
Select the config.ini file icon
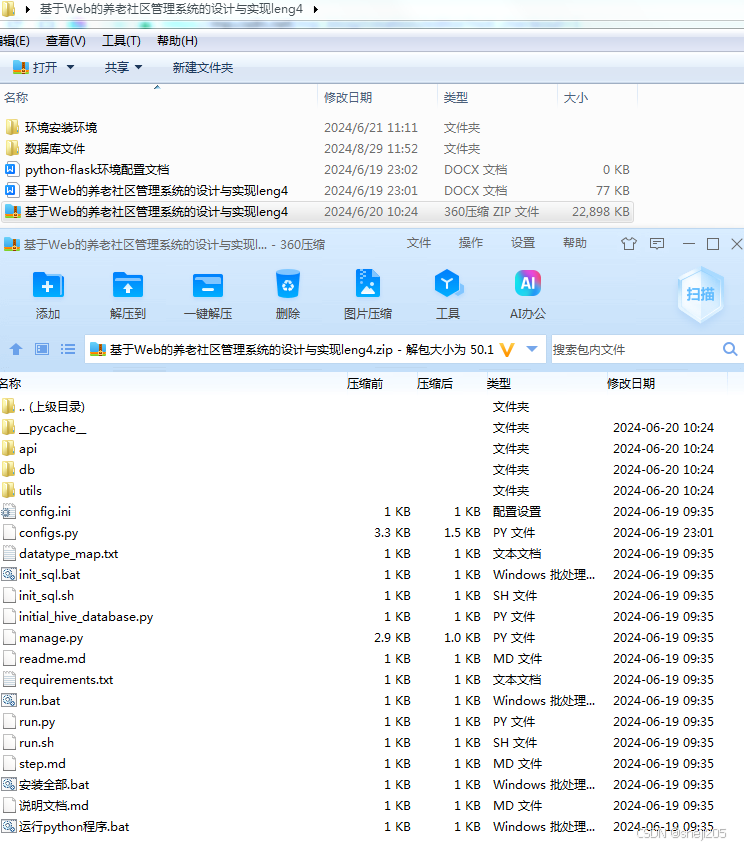coord(9,511)
